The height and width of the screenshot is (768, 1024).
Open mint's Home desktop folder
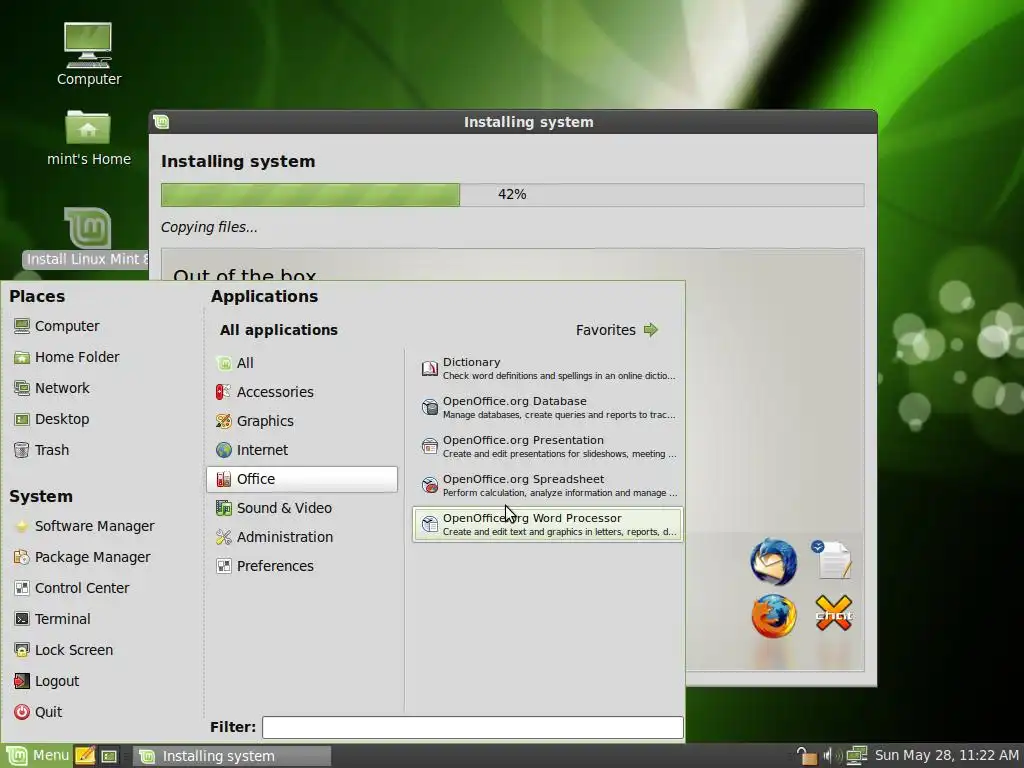(x=88, y=138)
